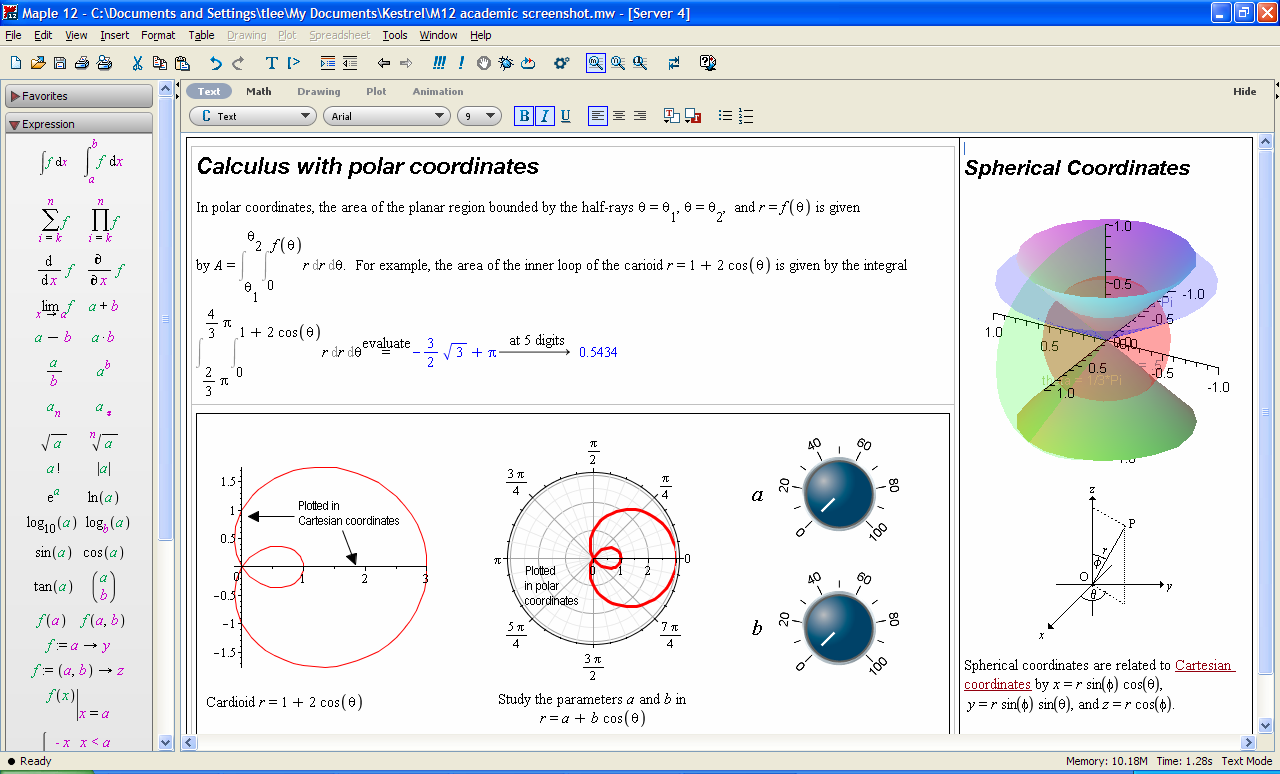The height and width of the screenshot is (774, 1280).
Task: Open the Format menu
Action: (158, 35)
